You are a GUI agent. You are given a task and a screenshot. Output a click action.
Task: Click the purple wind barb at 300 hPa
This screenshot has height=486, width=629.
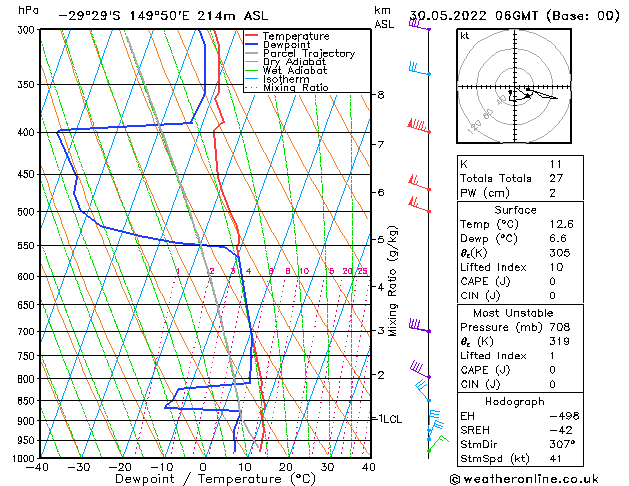419,25
